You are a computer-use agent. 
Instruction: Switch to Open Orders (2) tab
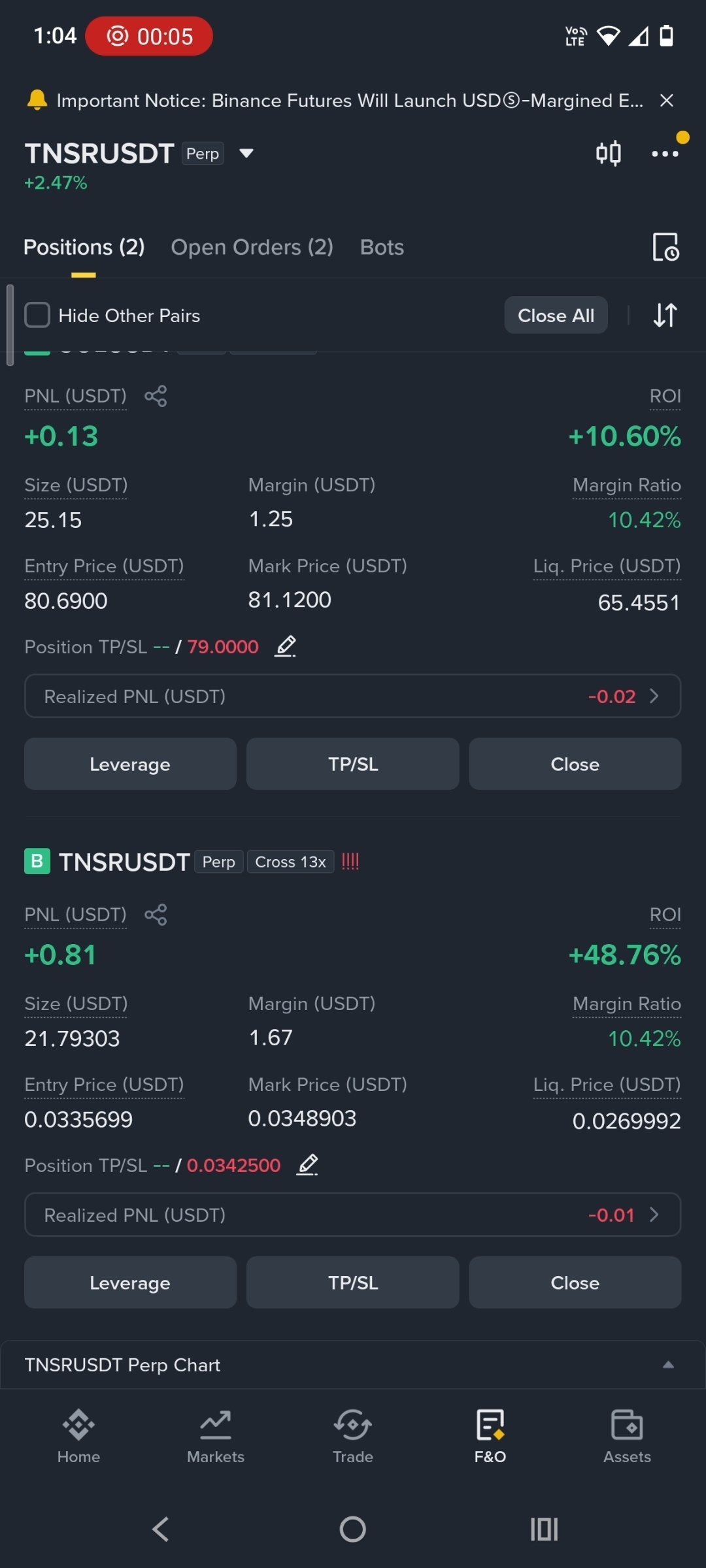pyautogui.click(x=252, y=247)
